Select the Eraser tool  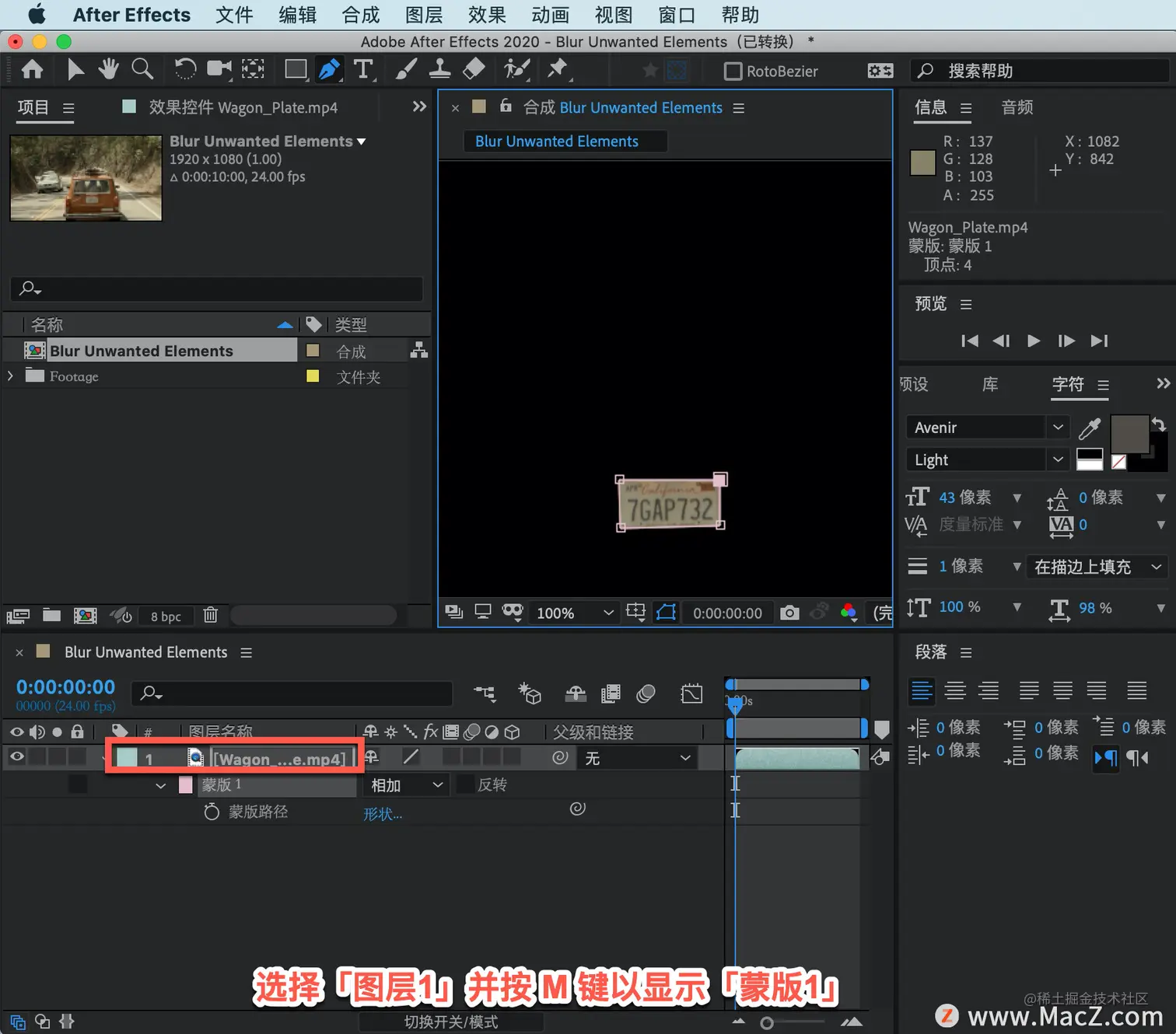point(474,70)
